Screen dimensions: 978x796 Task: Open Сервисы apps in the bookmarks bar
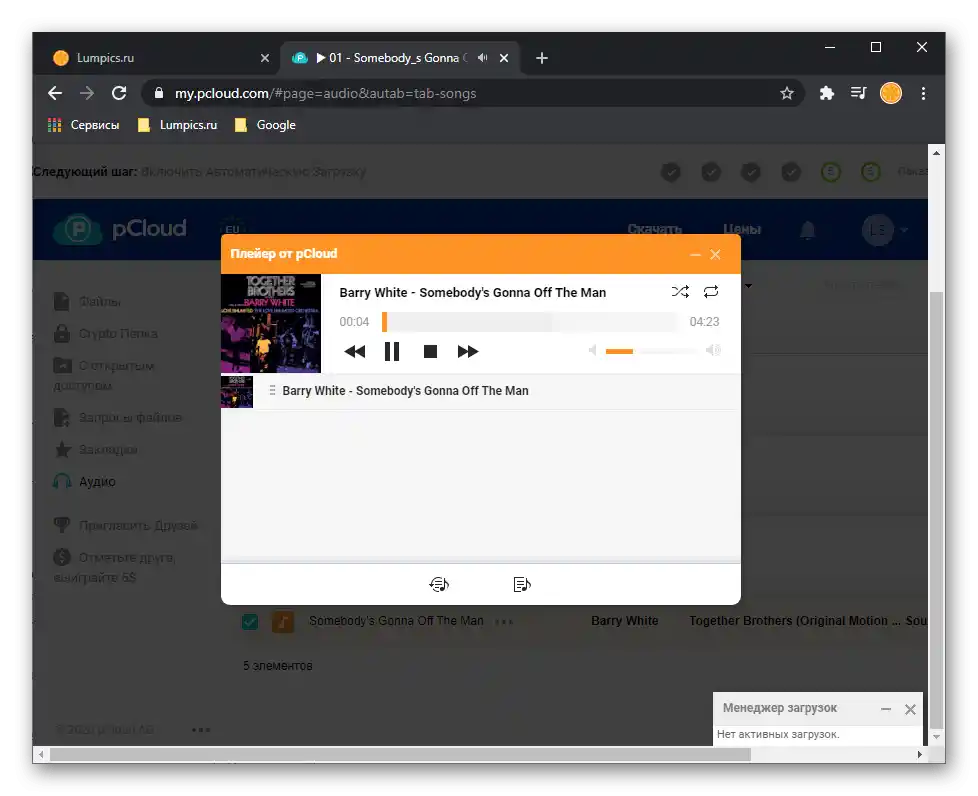point(84,125)
